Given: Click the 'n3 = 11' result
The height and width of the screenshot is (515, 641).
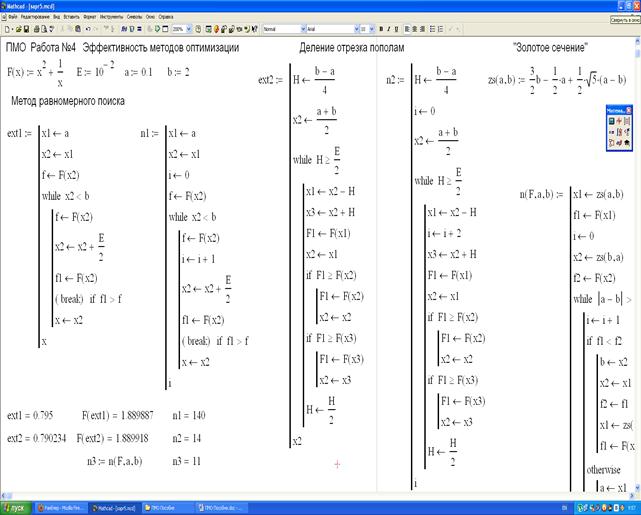Looking at the screenshot, I should 186,461.
